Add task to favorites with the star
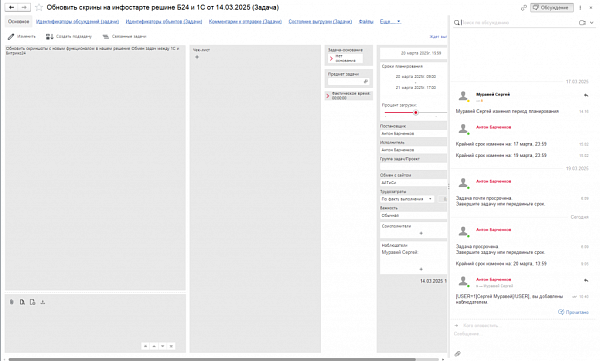Image resolution: width=600 pixels, height=361 pixels. (x=39, y=7)
